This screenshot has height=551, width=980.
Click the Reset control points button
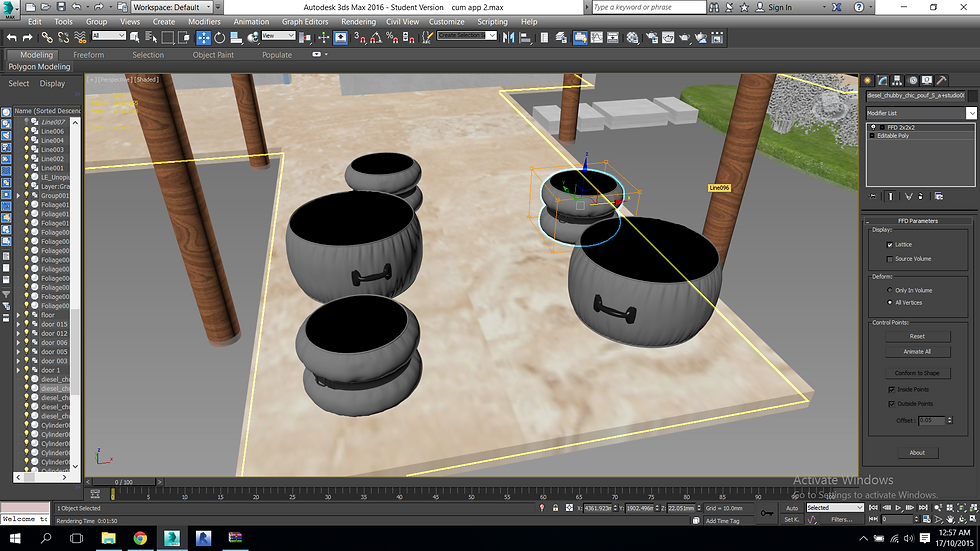tap(918, 336)
